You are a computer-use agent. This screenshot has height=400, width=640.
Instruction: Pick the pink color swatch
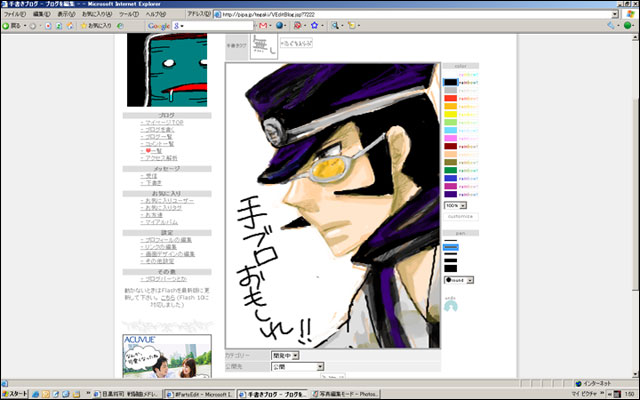451,138
